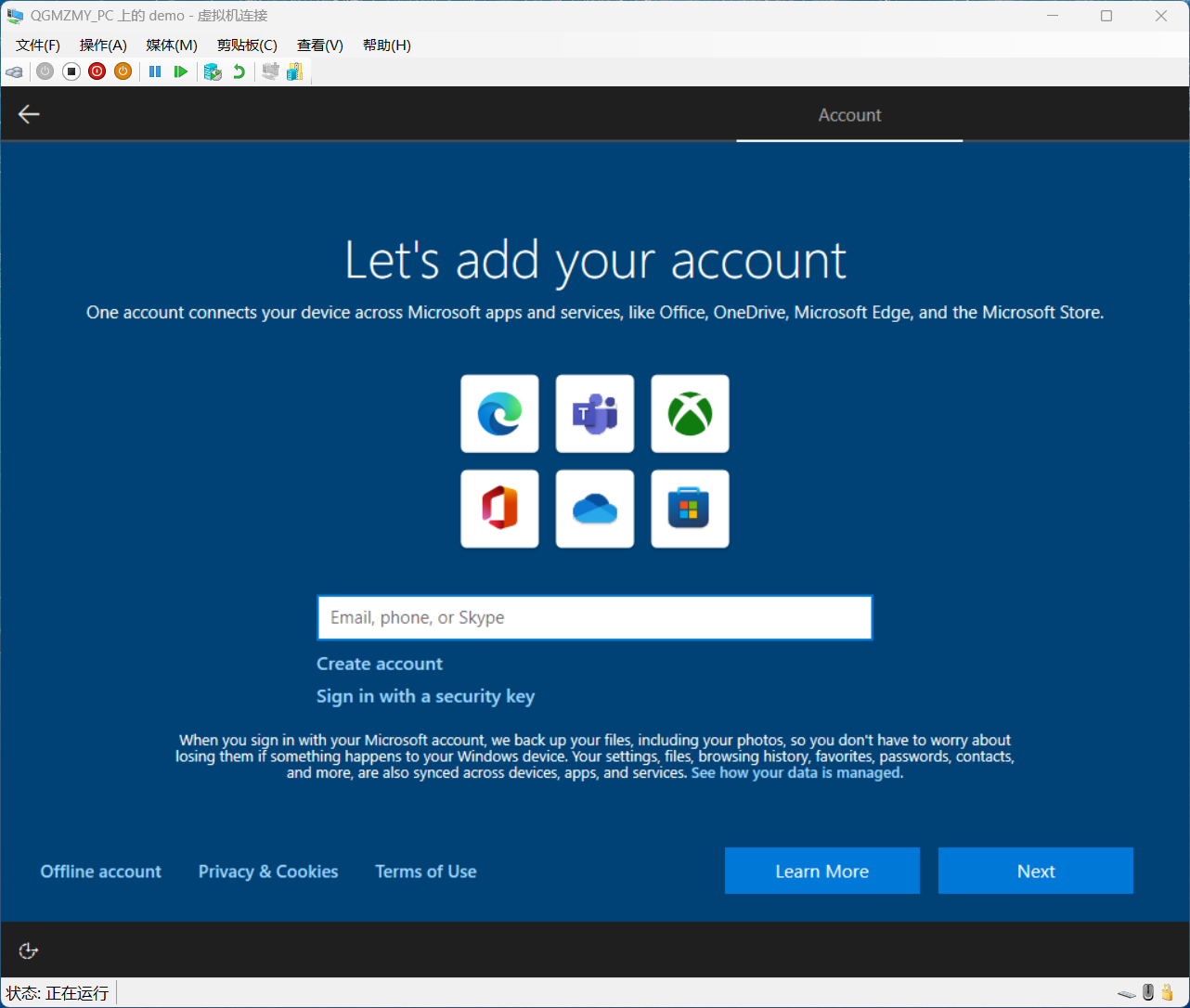Pause the virtual machine

pyautogui.click(x=155, y=71)
